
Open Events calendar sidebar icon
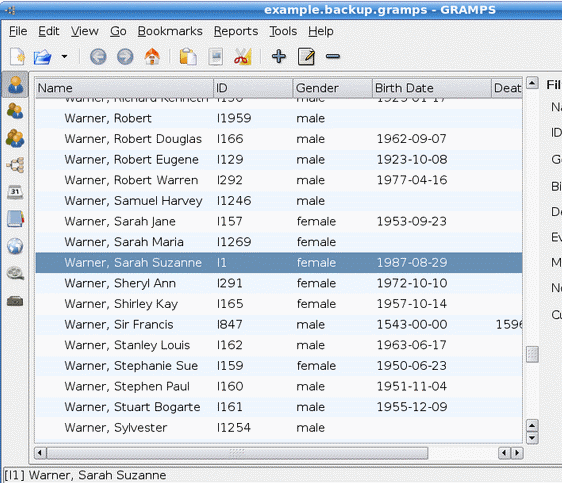coord(15,192)
